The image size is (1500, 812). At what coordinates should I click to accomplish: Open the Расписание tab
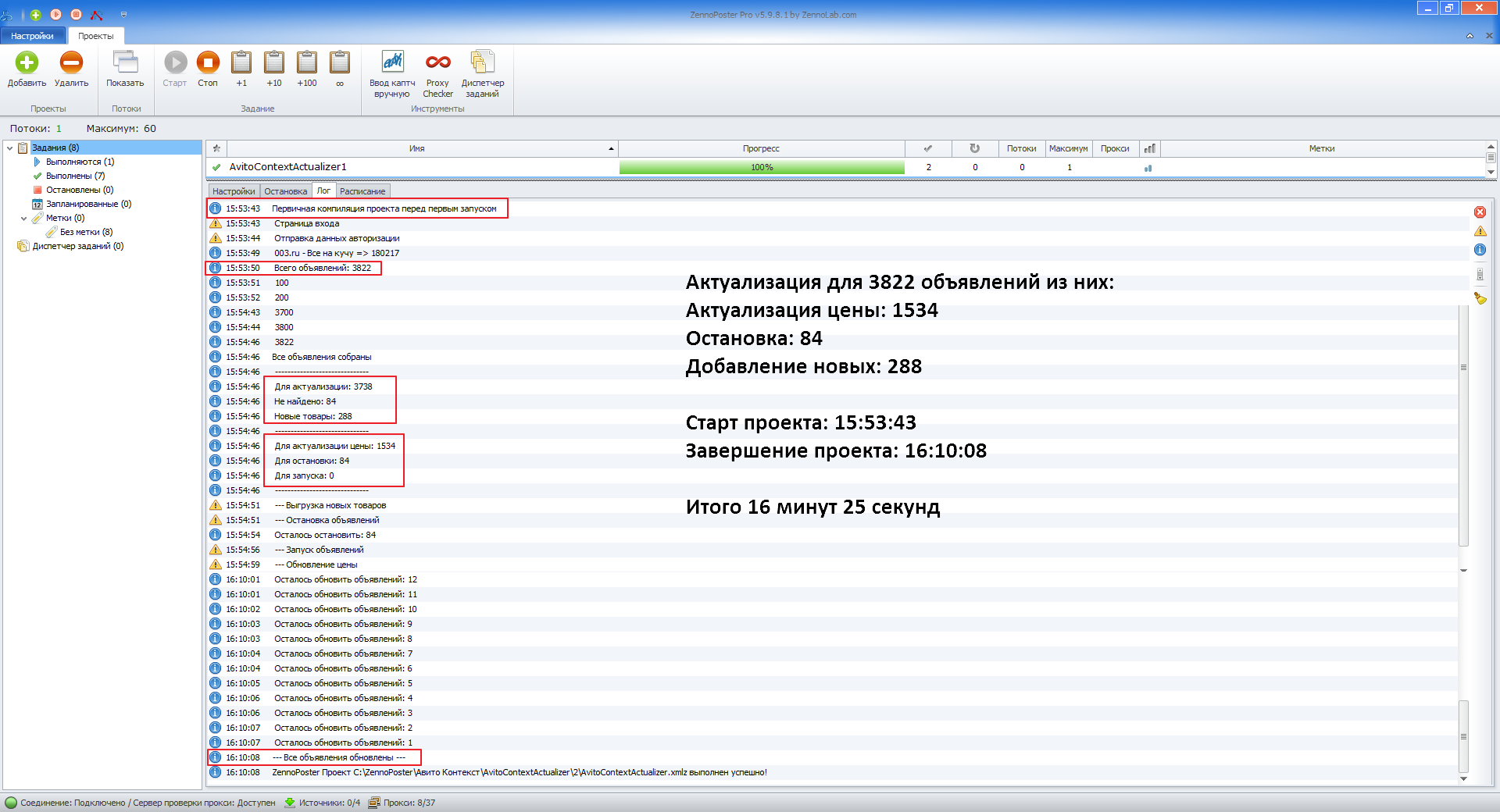(x=362, y=191)
